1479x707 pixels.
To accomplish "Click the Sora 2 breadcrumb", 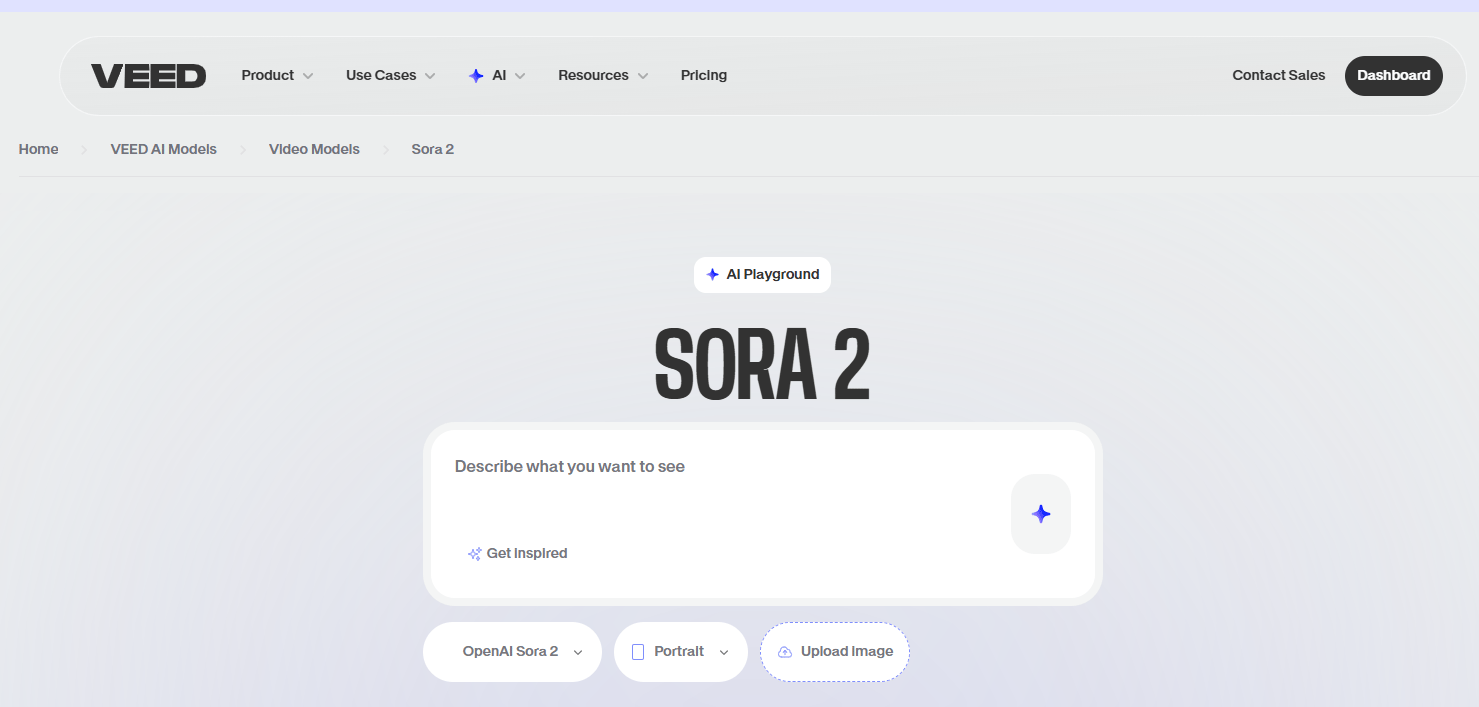I will [433, 149].
